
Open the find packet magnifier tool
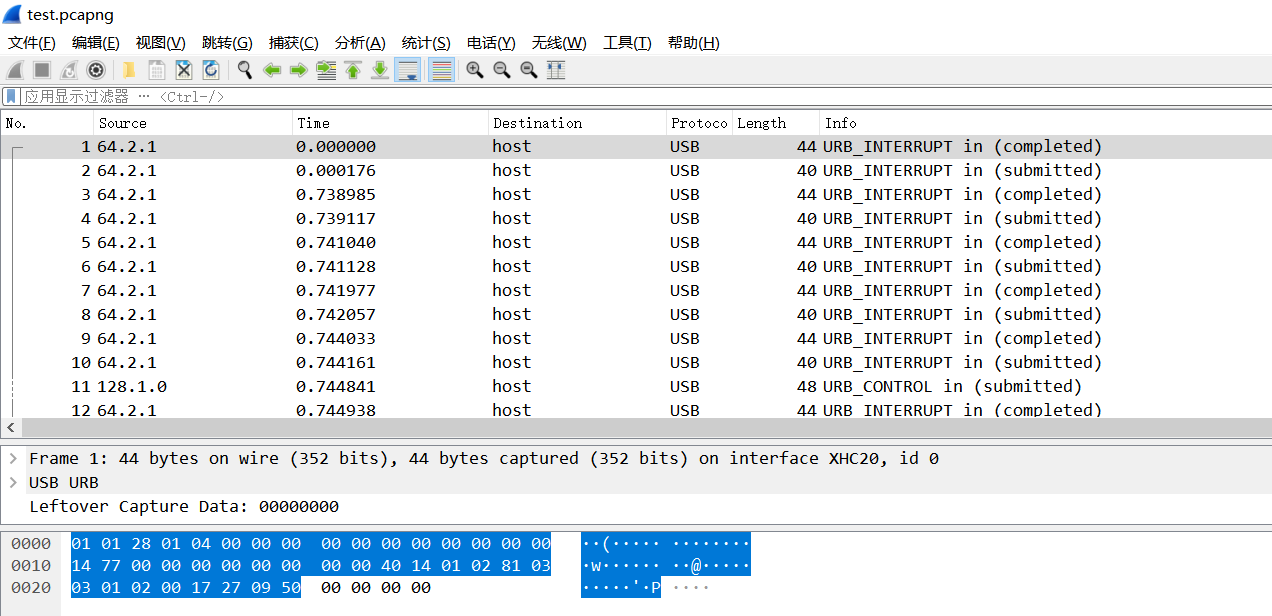pos(244,70)
